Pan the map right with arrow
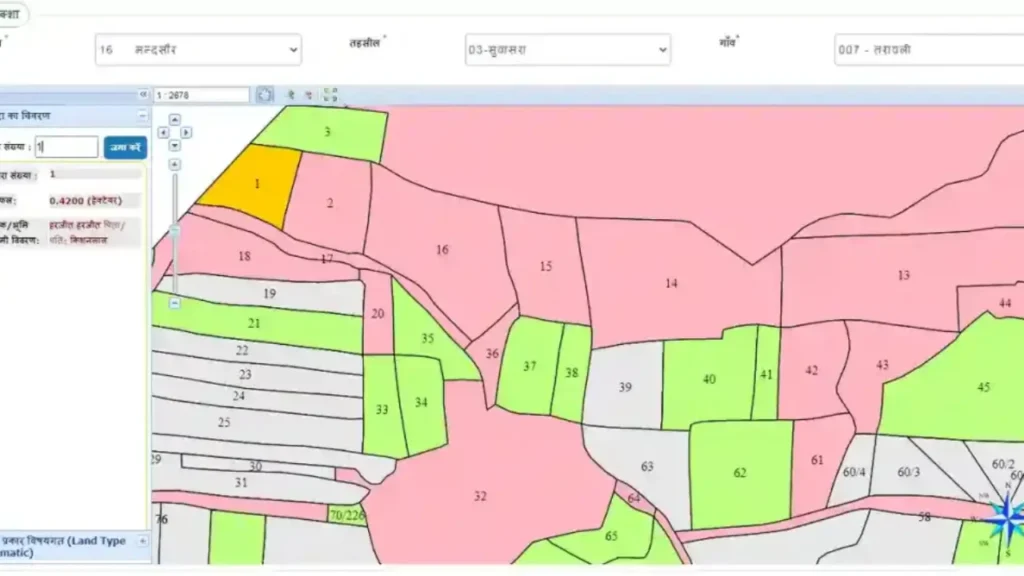The width and height of the screenshot is (1024, 576). pos(186,131)
